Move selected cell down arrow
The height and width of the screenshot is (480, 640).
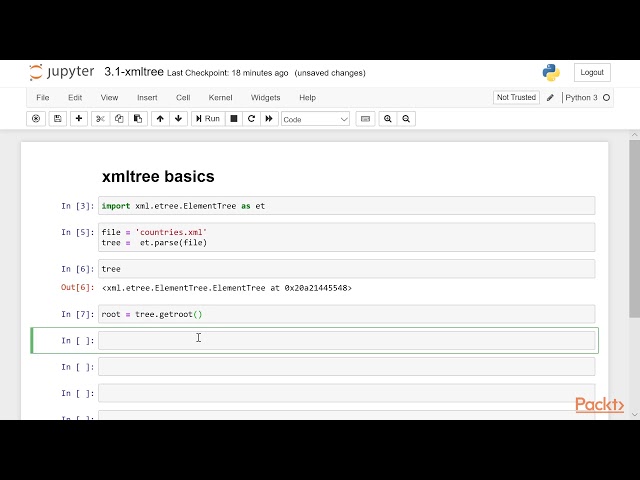178,119
